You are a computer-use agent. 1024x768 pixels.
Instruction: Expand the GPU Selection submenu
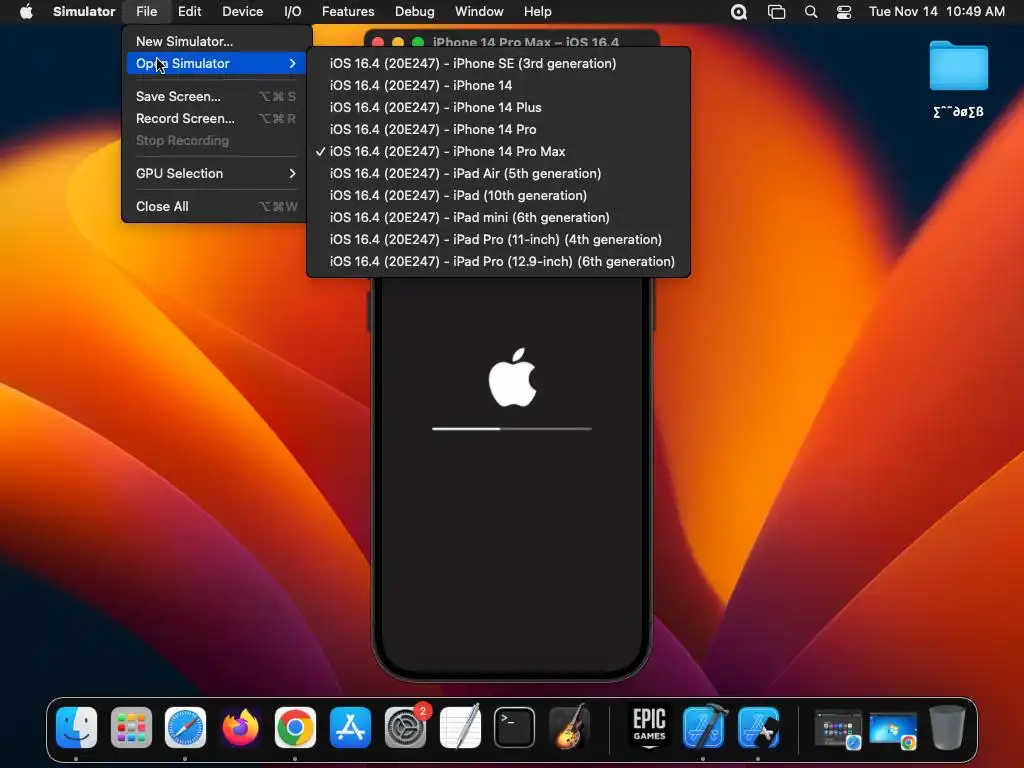(x=216, y=173)
